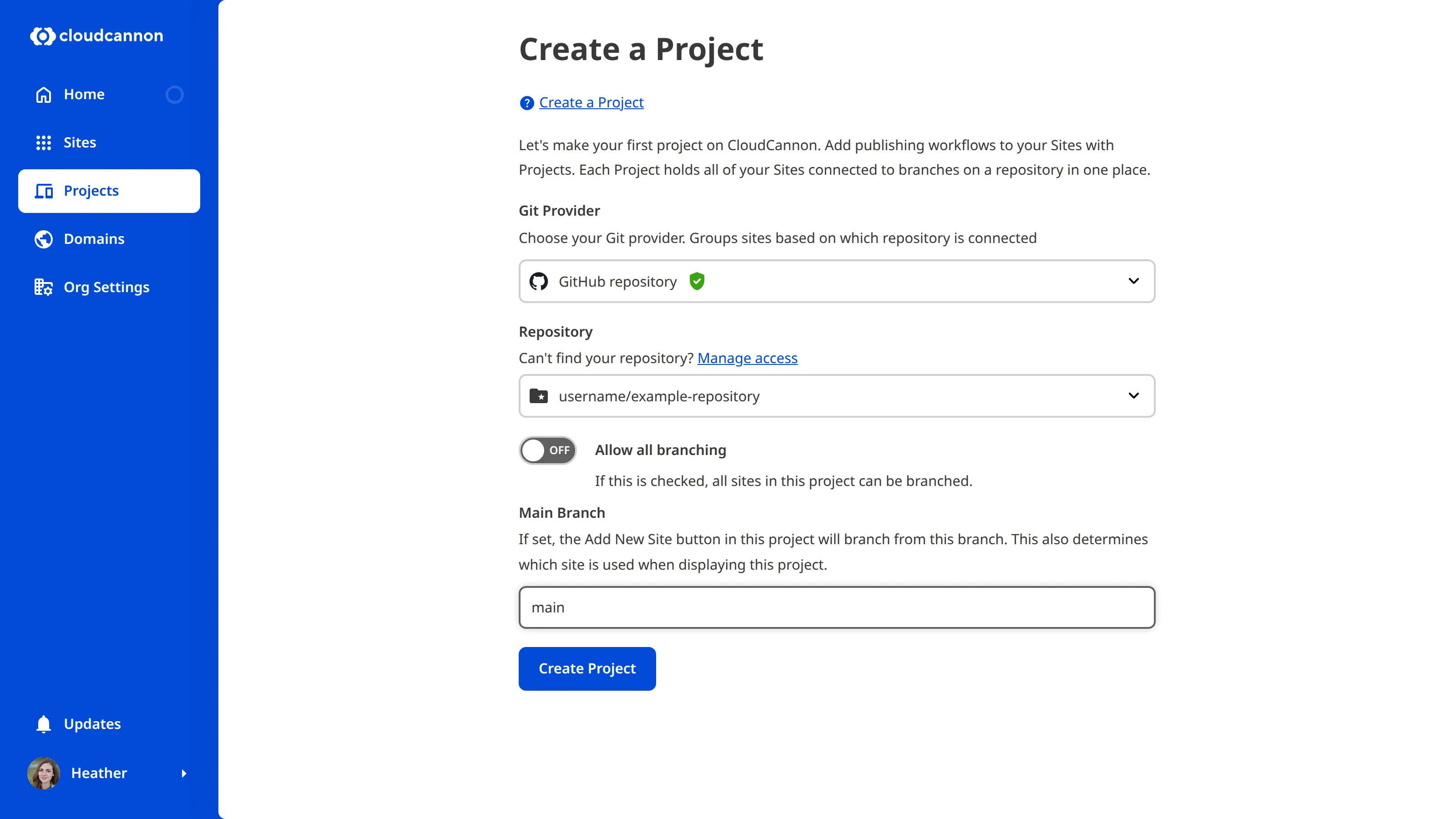Open the Sites section
The width and height of the screenshot is (1456, 819).
click(x=80, y=142)
